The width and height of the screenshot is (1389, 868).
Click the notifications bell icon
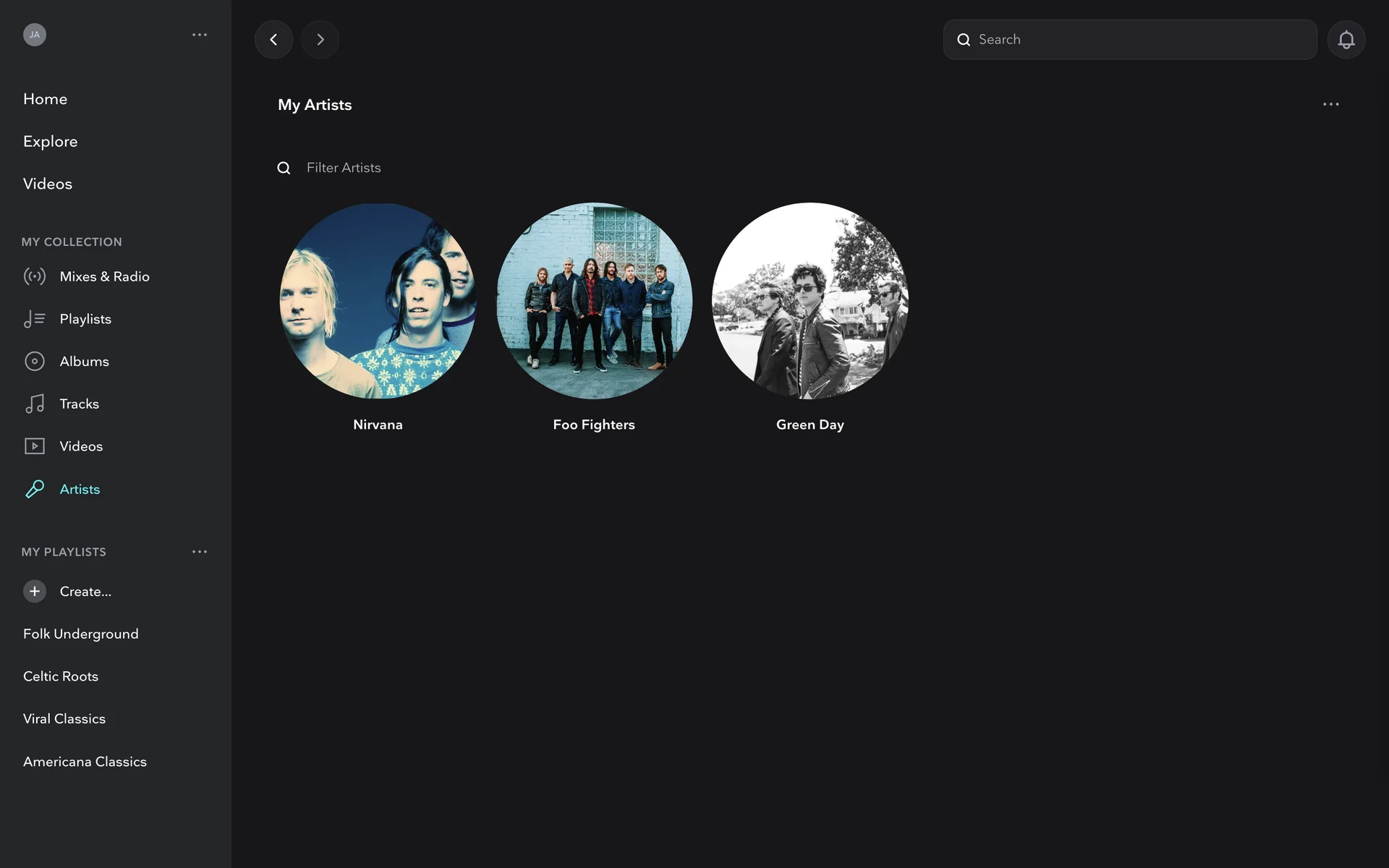point(1346,40)
